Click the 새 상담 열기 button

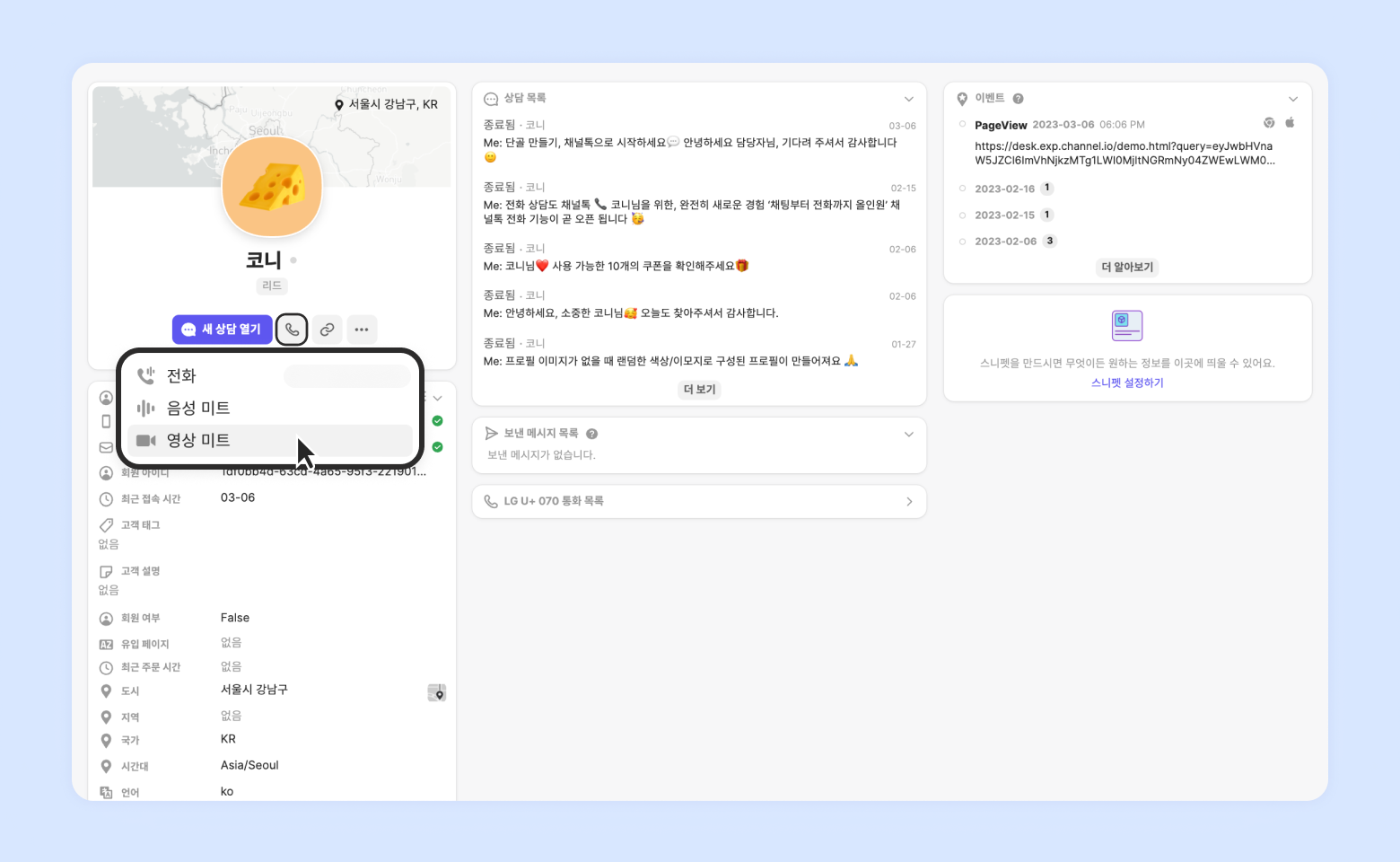[223, 330]
